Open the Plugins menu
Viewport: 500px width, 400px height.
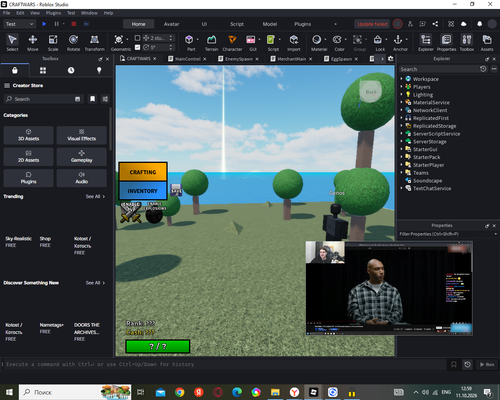pyautogui.click(x=53, y=13)
